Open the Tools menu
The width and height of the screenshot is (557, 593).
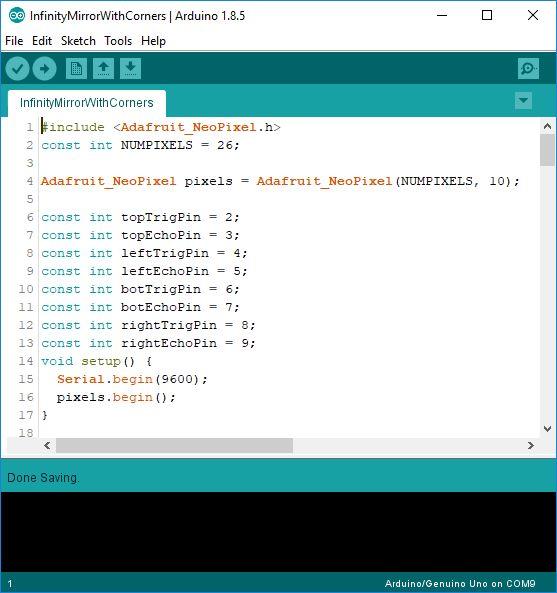point(118,41)
